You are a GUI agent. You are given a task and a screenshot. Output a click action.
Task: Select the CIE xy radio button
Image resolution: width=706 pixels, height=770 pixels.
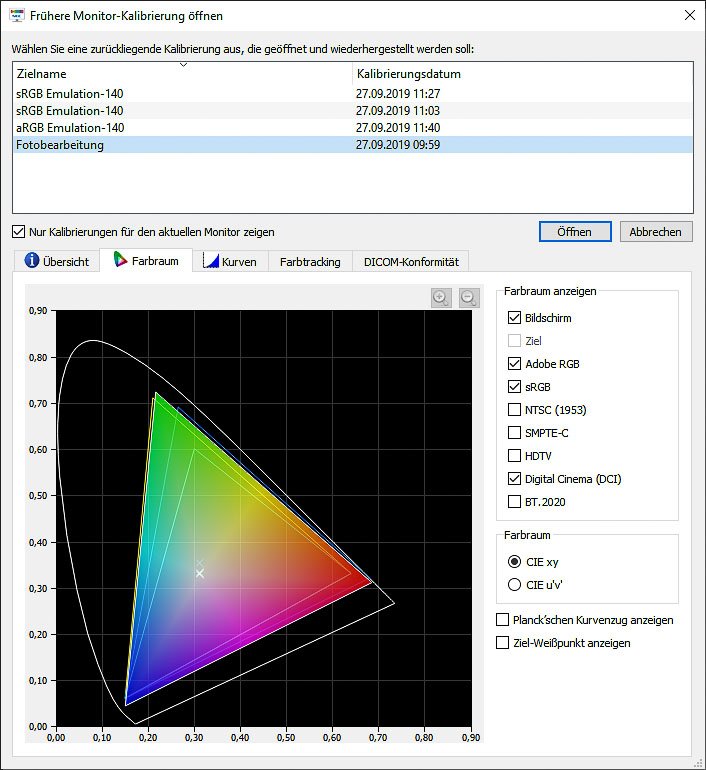point(514,561)
